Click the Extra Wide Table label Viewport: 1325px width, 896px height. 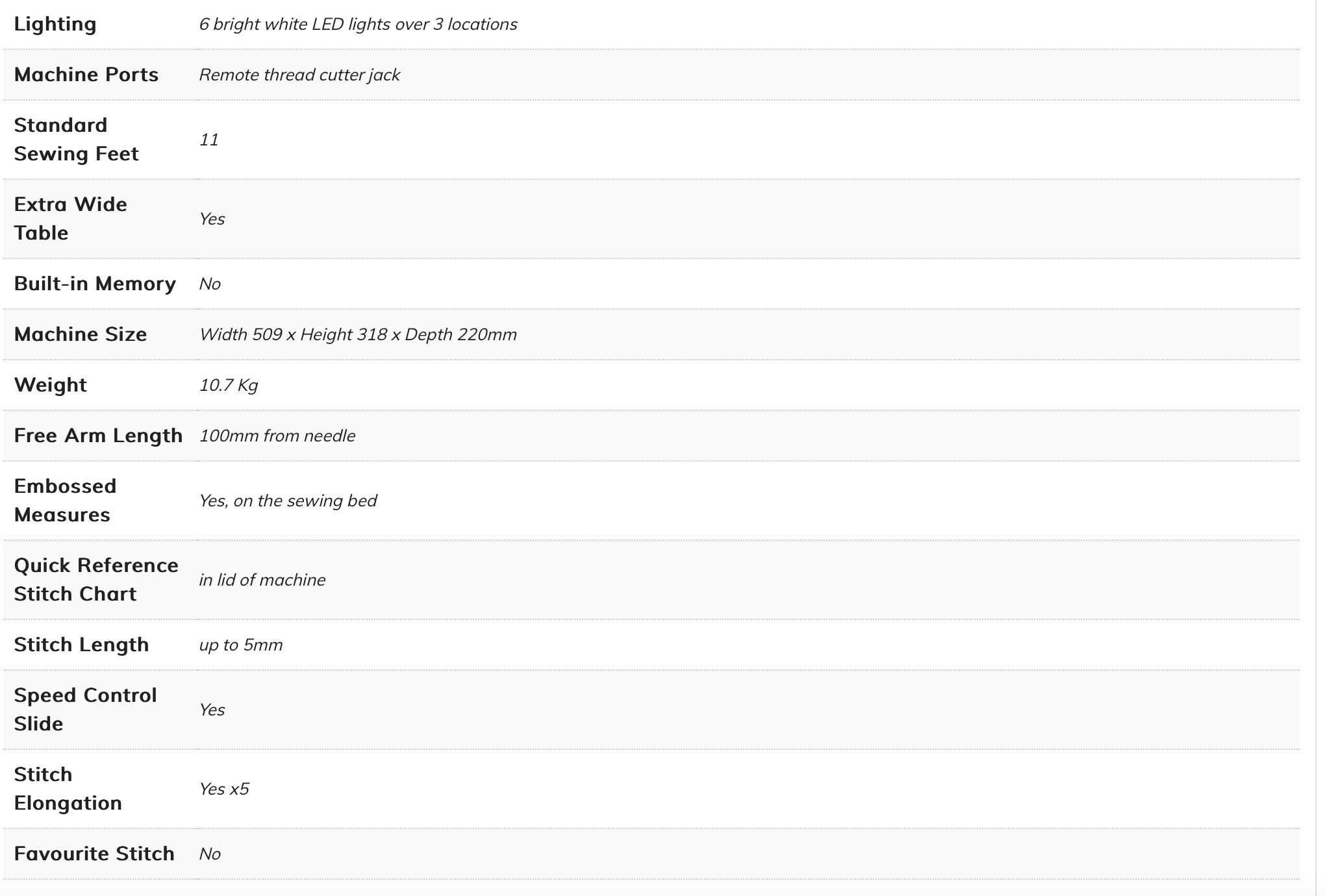(71, 219)
